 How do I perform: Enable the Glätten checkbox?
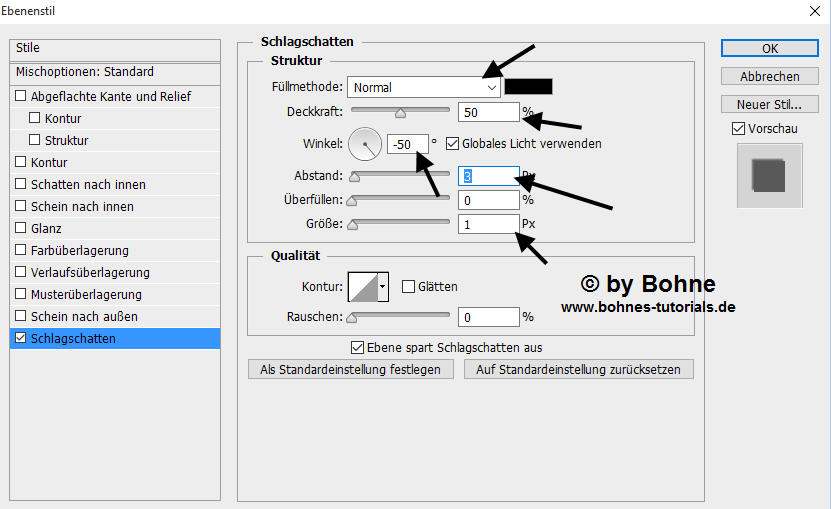tap(408, 287)
